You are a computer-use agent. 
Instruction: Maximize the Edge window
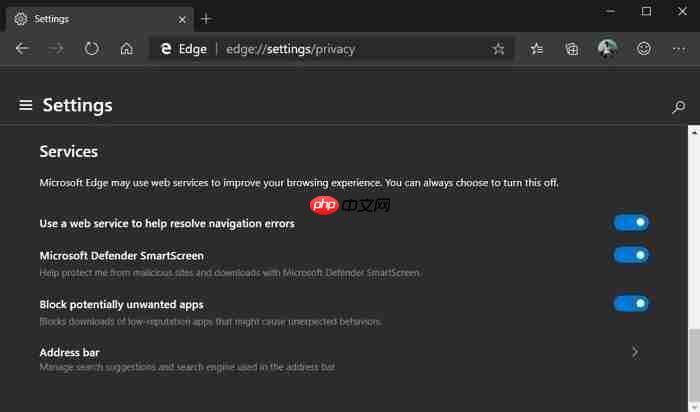646,11
